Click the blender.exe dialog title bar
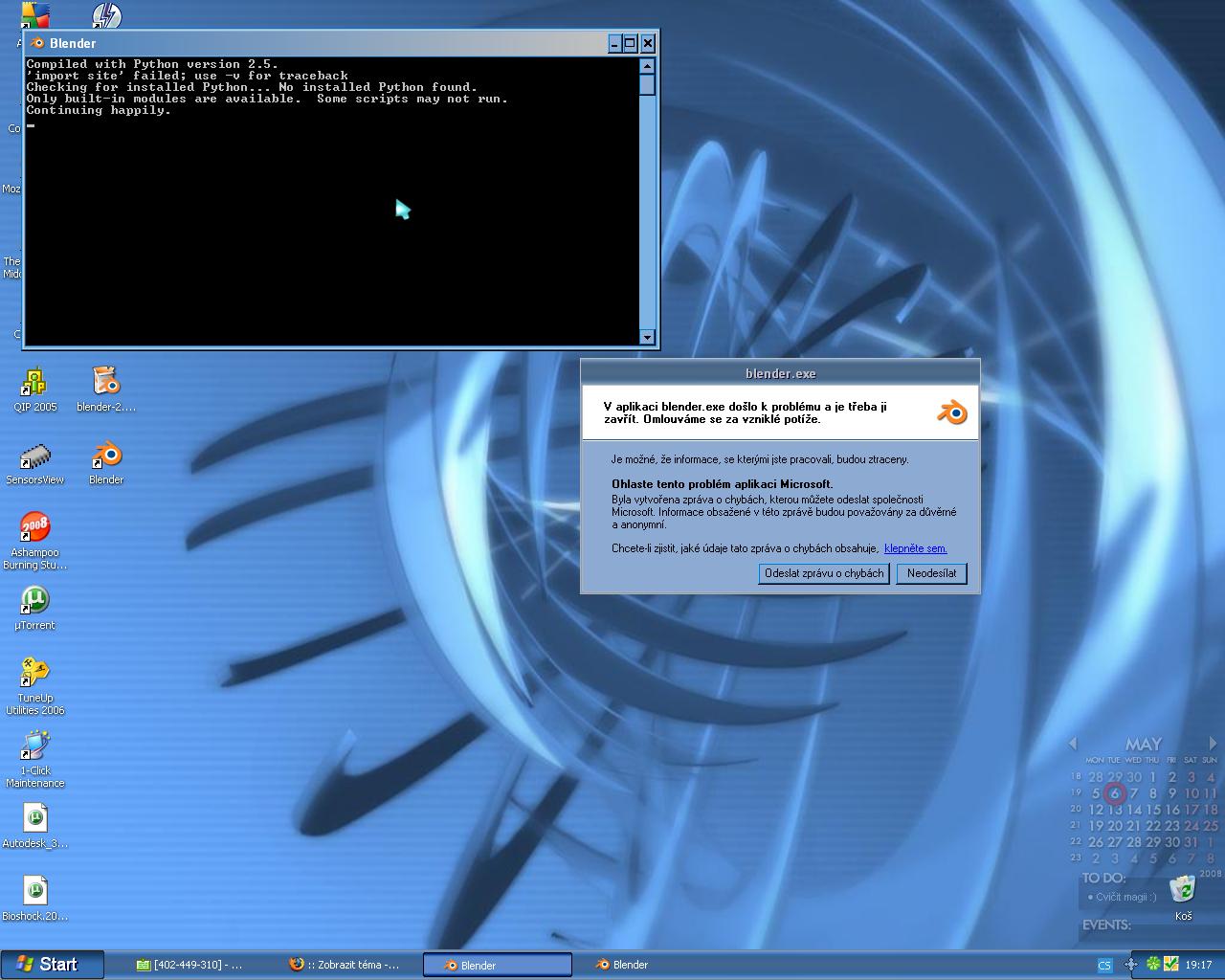Viewport: 1225px width, 980px height. pos(780,373)
